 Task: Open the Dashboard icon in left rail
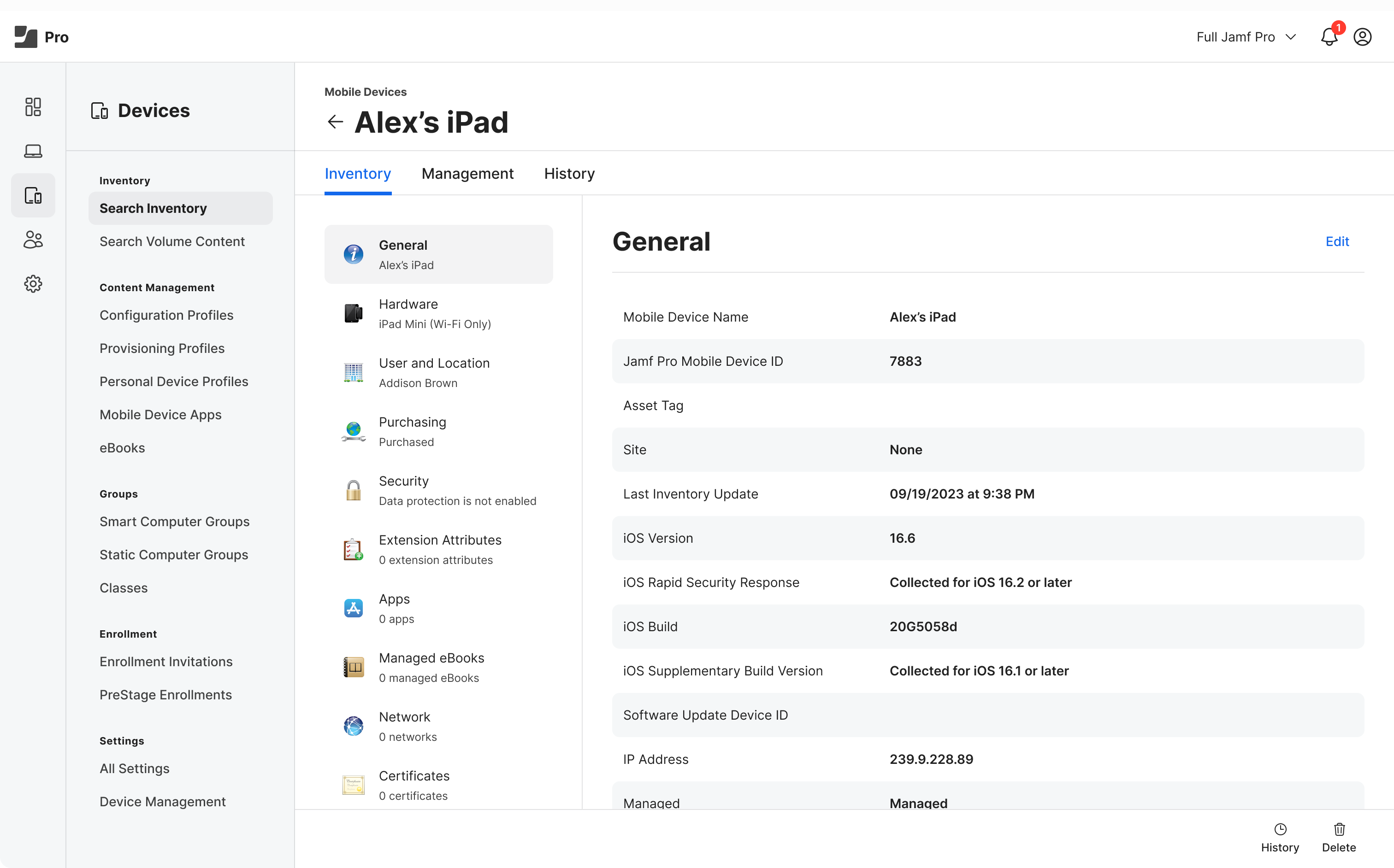coord(33,107)
